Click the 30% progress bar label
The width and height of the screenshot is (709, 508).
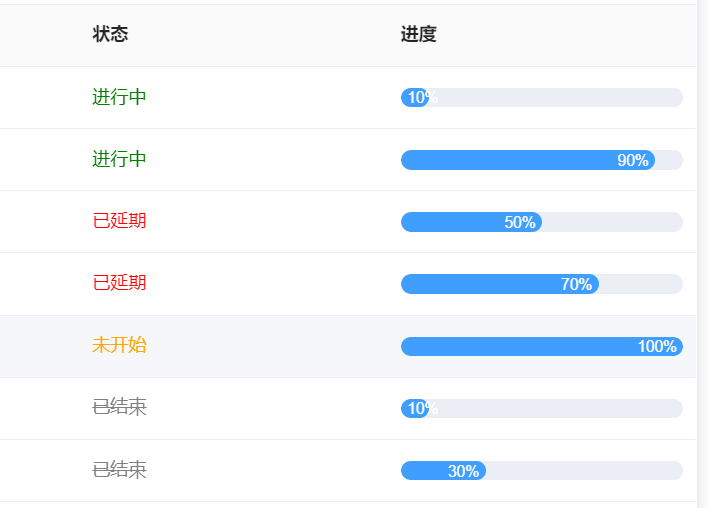coord(463,471)
